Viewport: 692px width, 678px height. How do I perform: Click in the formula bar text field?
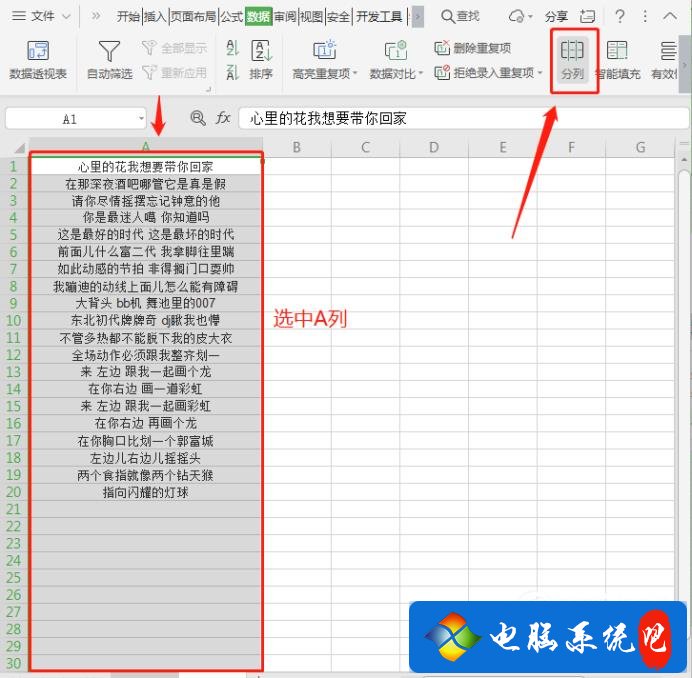pyautogui.click(x=463, y=118)
